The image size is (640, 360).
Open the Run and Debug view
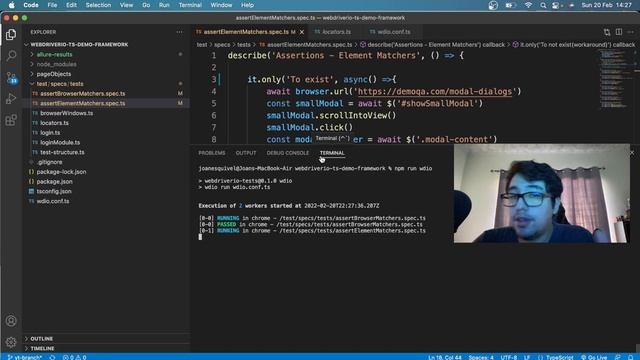(11, 98)
